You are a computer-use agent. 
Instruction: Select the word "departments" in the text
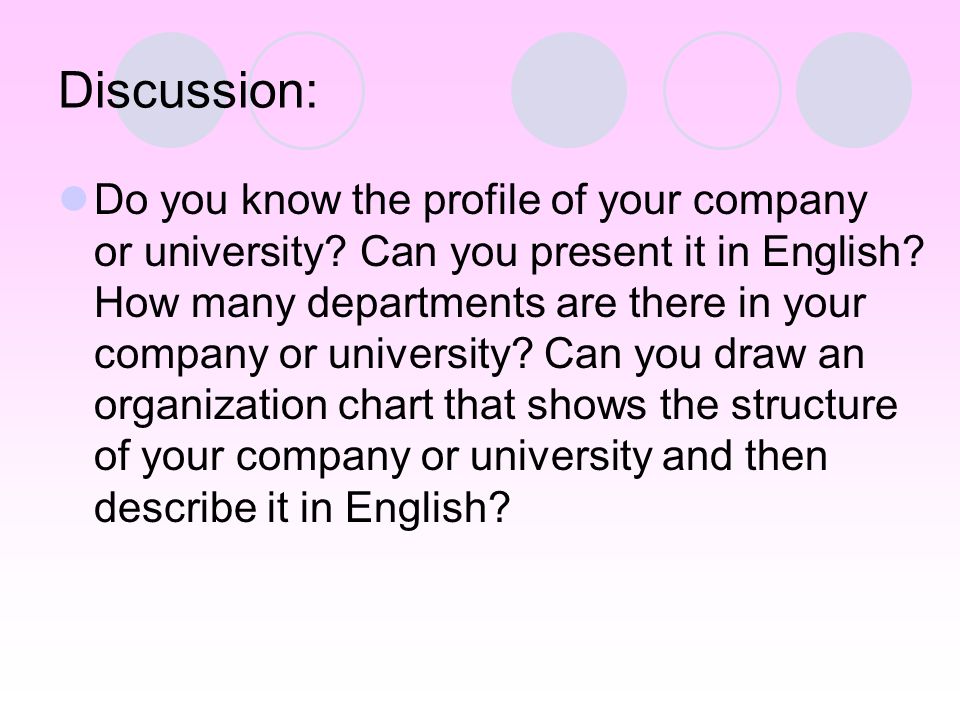(426, 304)
